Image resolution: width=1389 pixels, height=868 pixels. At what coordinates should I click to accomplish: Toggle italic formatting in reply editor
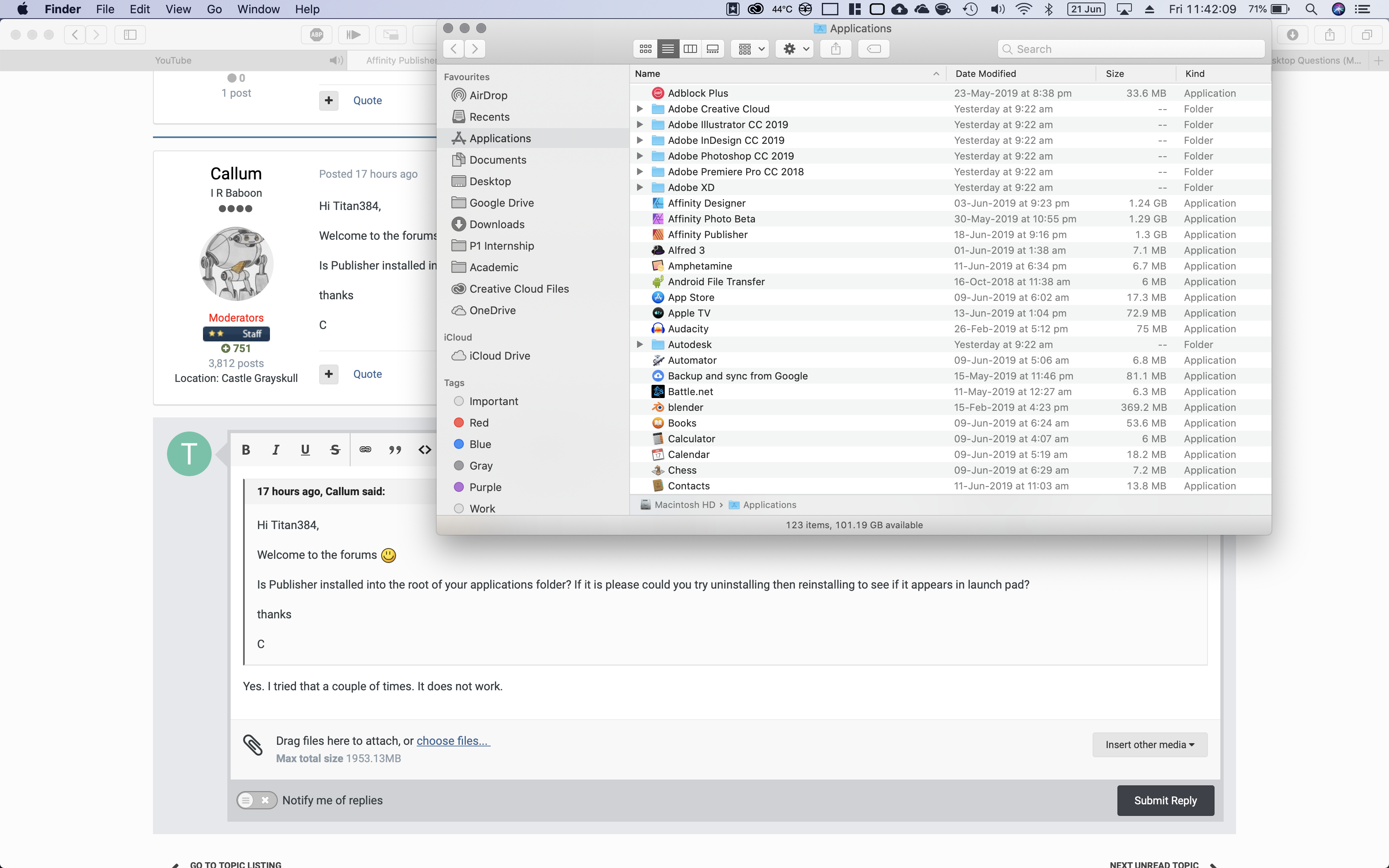[275, 450]
